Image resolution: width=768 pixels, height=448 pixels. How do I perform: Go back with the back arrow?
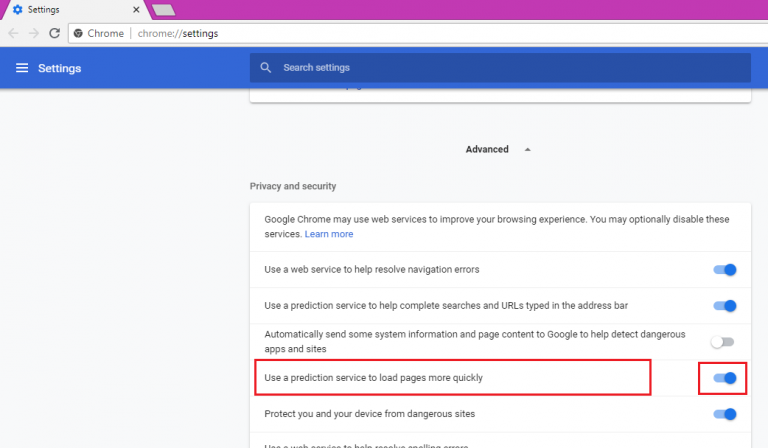tap(13, 33)
